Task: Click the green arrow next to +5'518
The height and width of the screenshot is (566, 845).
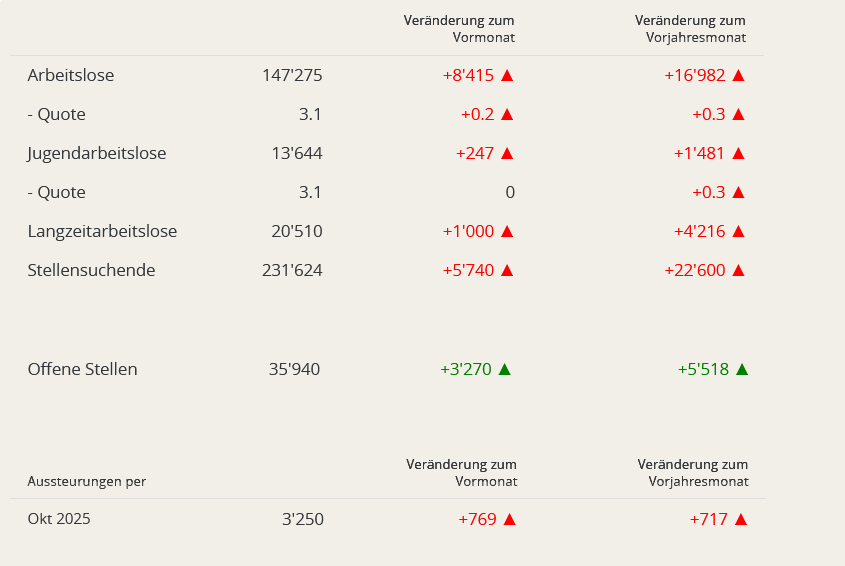Action: tap(742, 369)
